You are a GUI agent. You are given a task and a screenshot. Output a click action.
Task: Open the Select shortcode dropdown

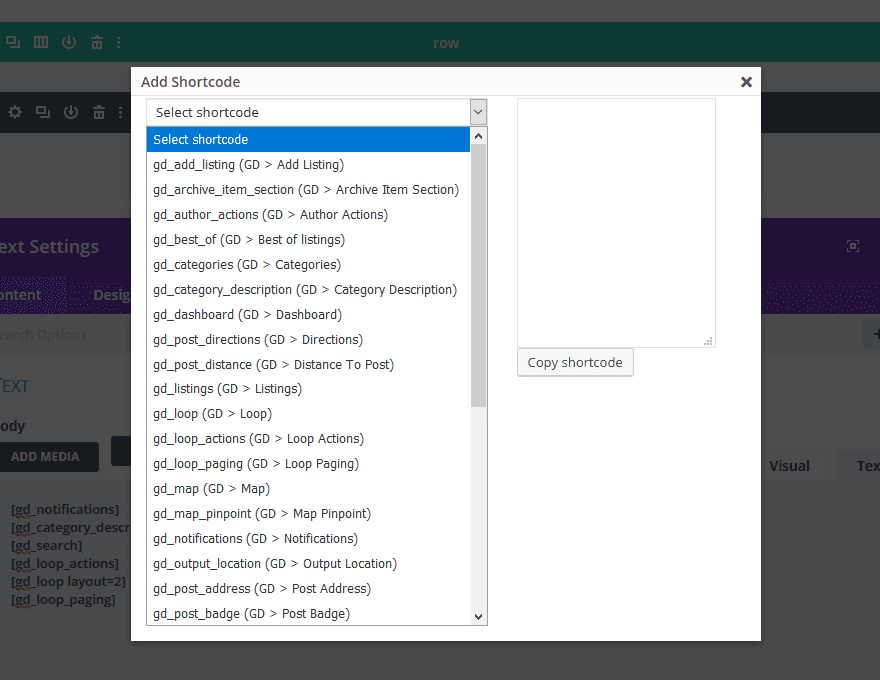coord(316,111)
